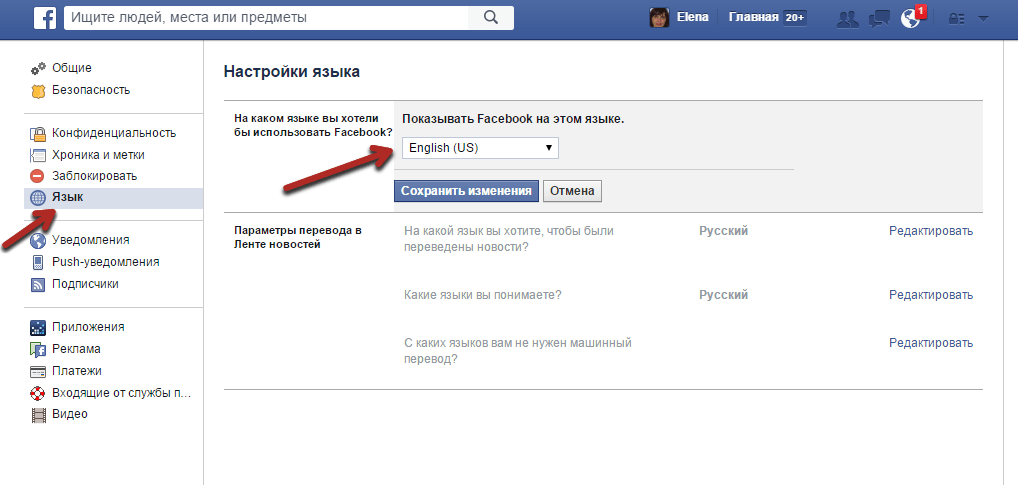Open Входящие от службы поддержки item

[122, 393]
